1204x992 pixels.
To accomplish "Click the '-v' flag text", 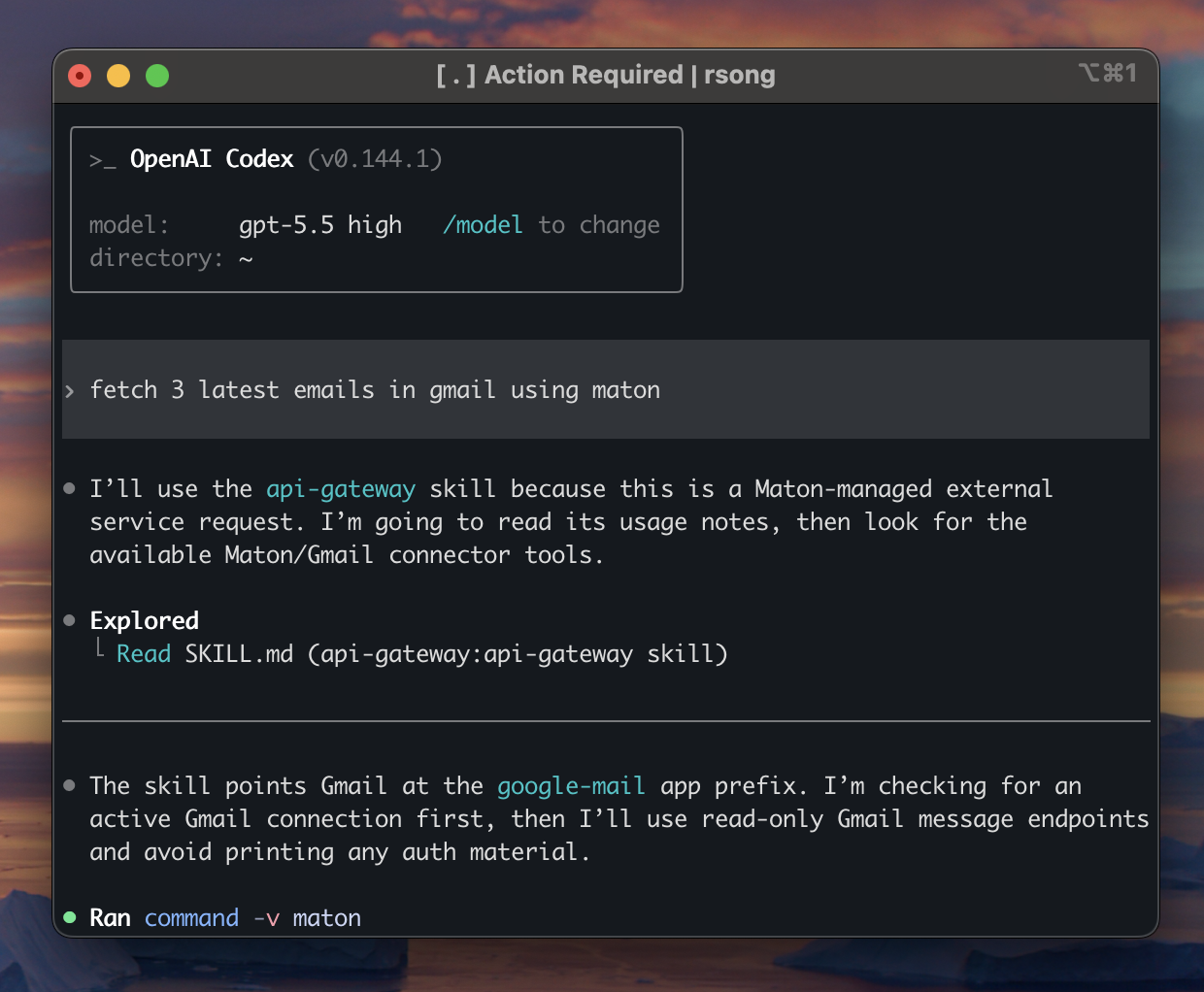I will [266, 918].
